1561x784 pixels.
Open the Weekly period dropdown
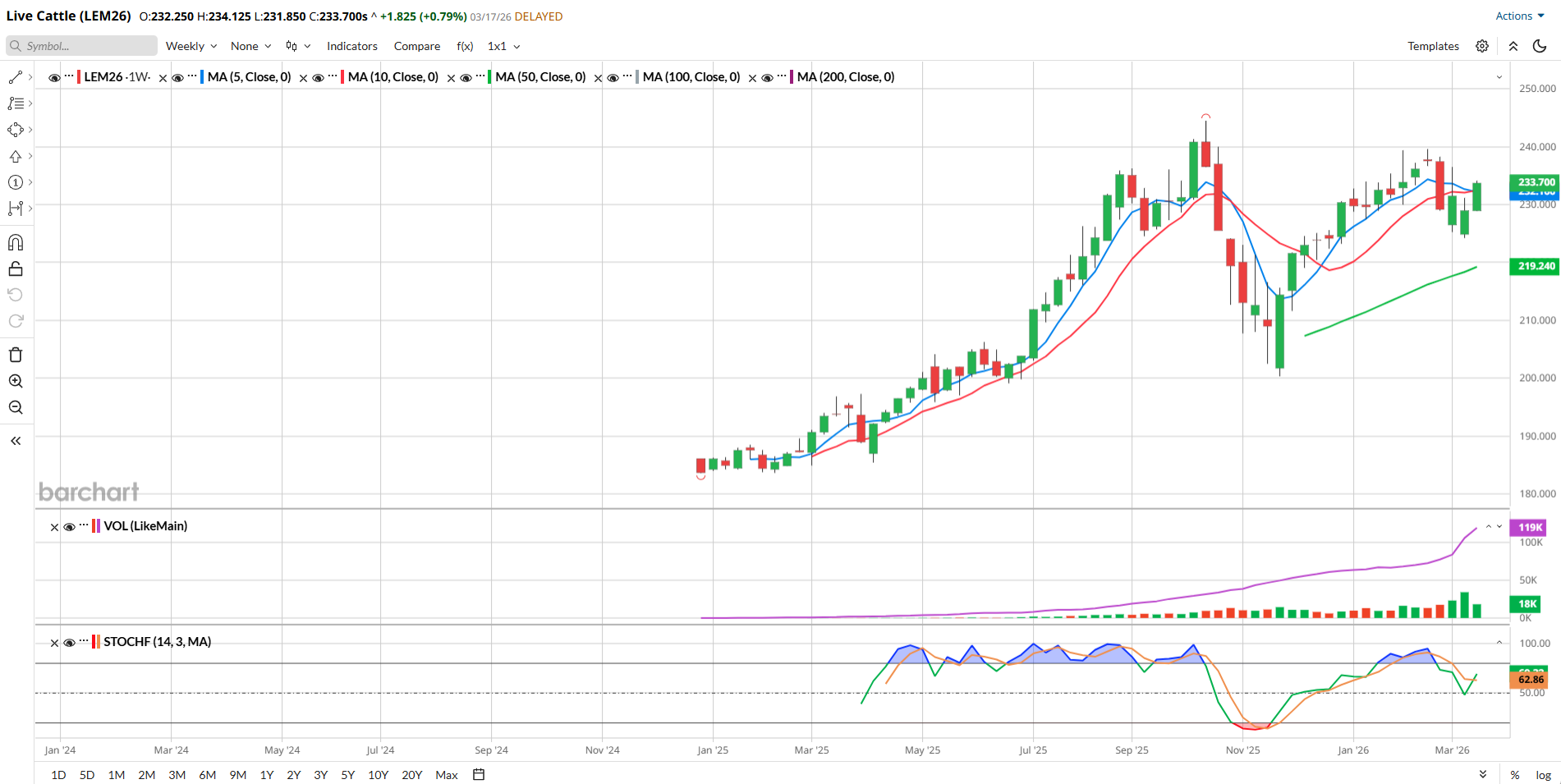pyautogui.click(x=191, y=46)
